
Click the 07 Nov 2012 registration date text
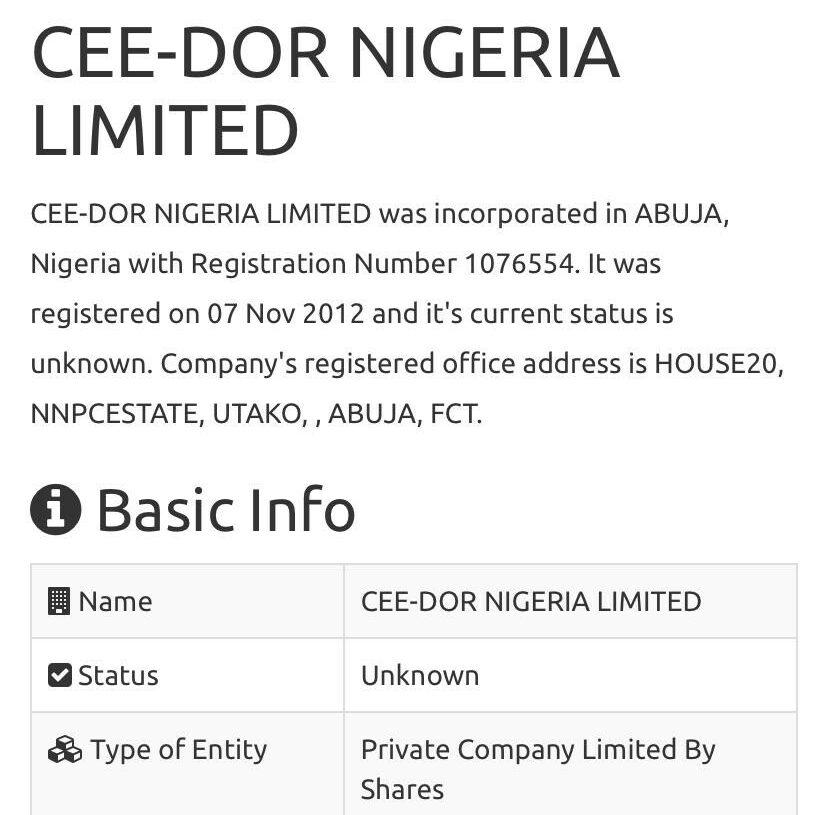[286, 313]
